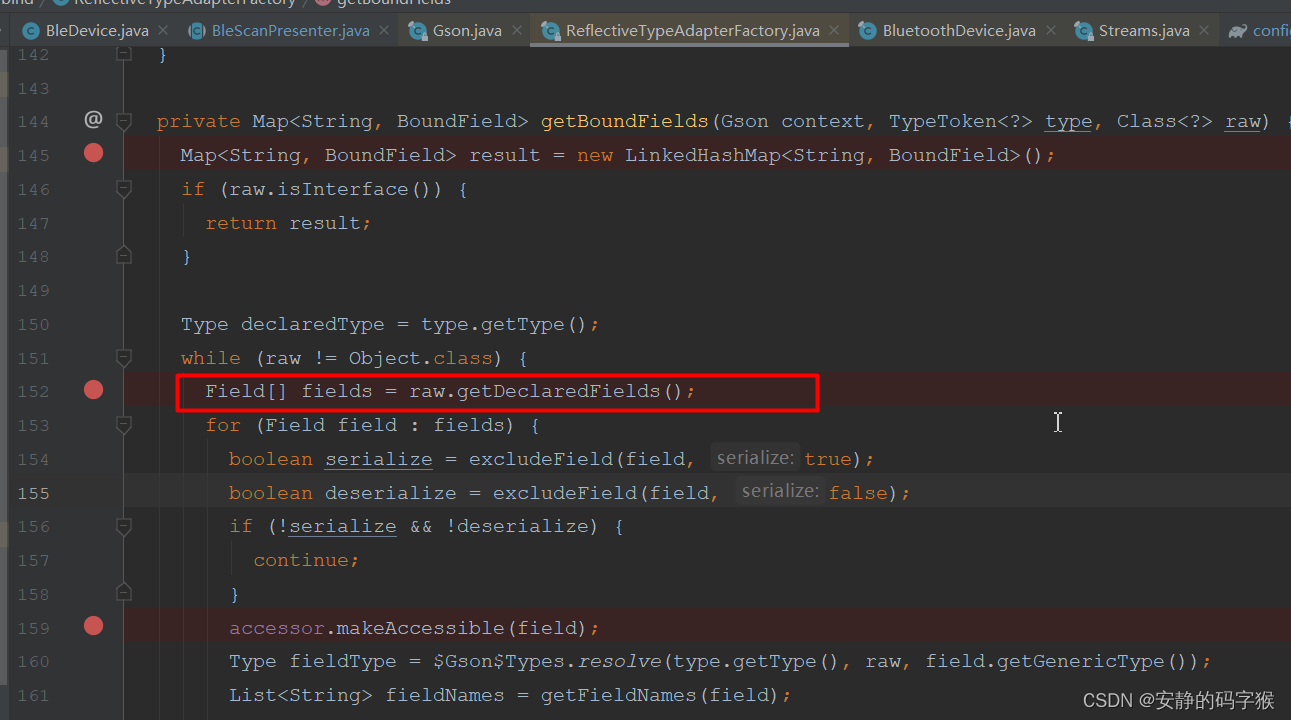Select the Gson.java tab

point(467,31)
